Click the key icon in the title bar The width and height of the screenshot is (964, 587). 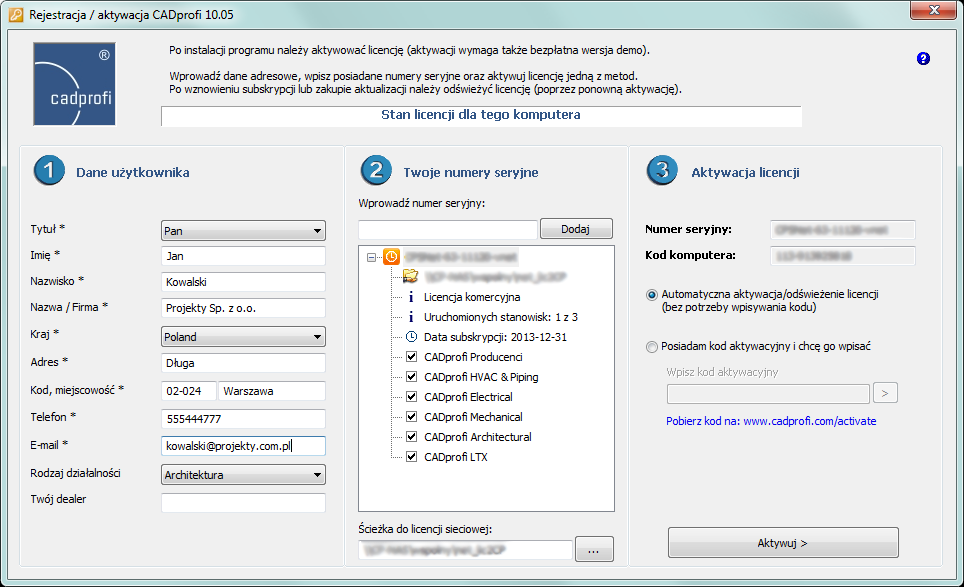[x=16, y=15]
